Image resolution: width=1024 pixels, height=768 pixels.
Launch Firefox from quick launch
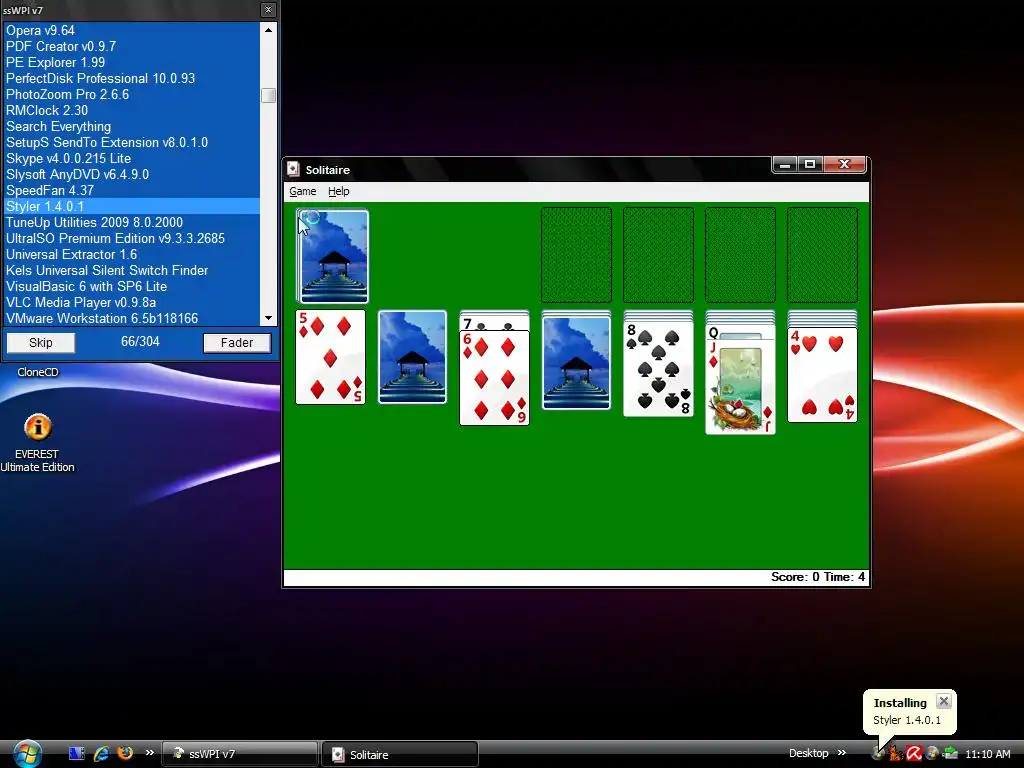pos(125,754)
